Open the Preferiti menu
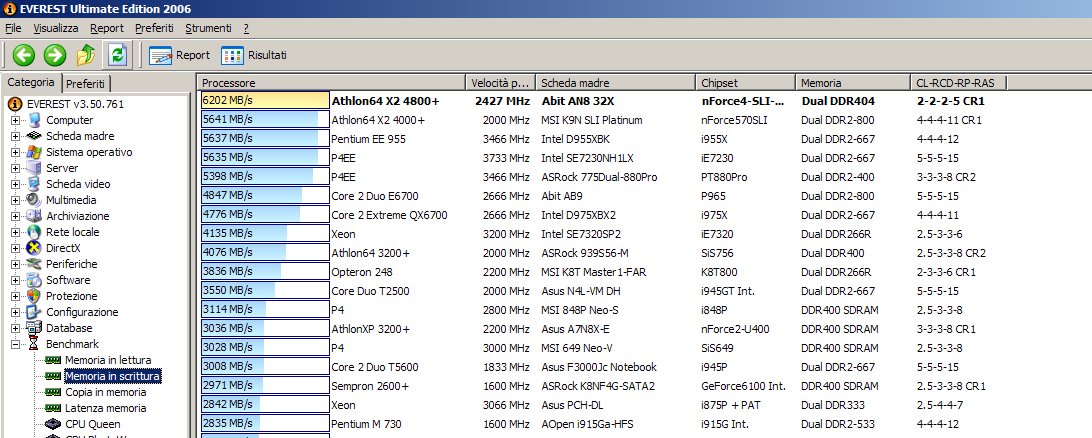 (154, 29)
